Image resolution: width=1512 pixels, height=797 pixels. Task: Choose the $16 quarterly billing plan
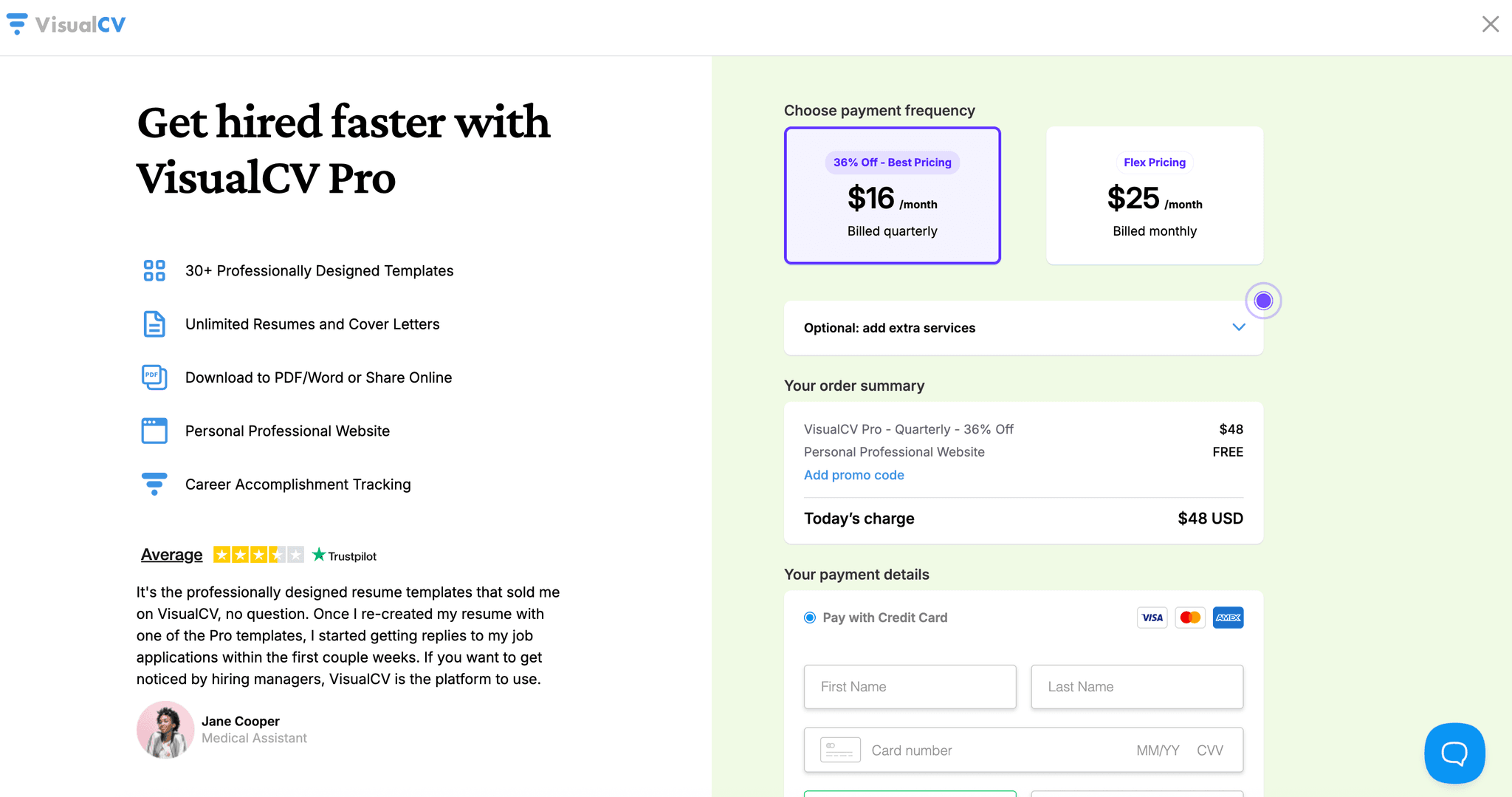point(892,196)
